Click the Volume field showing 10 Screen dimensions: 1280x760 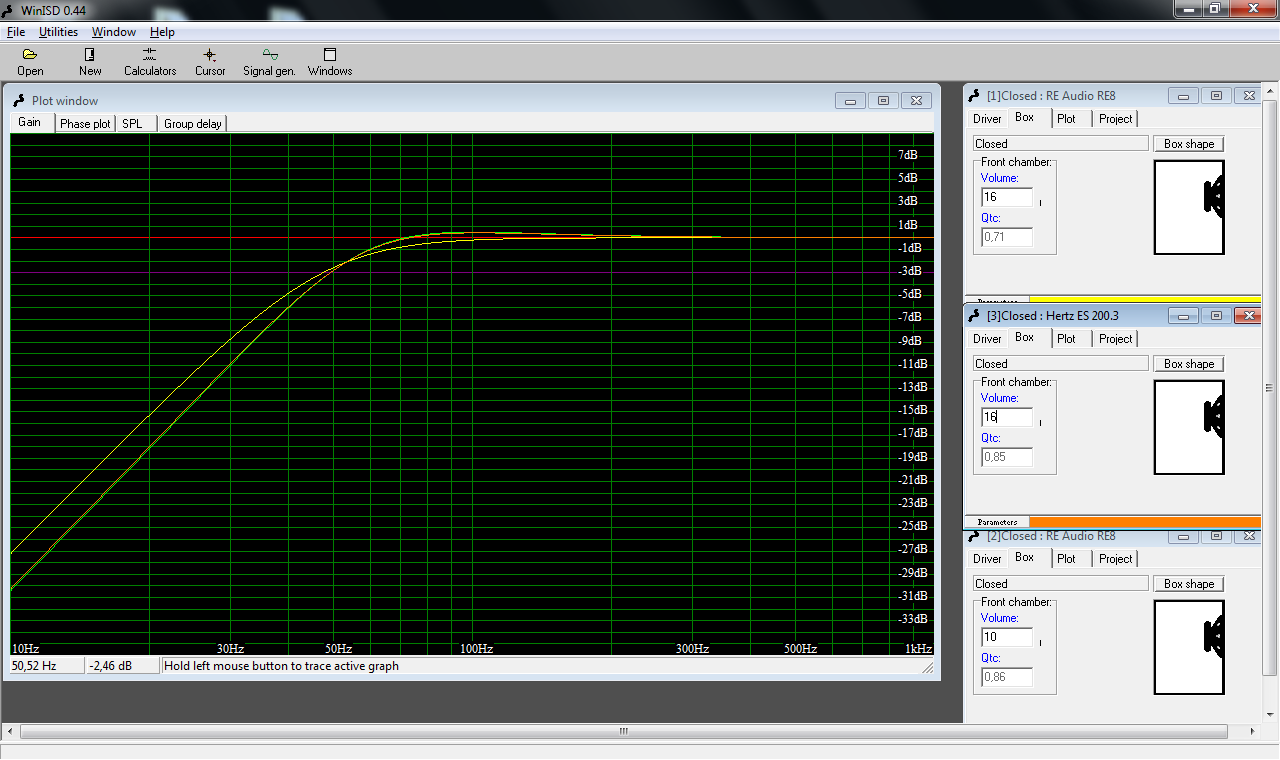coord(1006,637)
